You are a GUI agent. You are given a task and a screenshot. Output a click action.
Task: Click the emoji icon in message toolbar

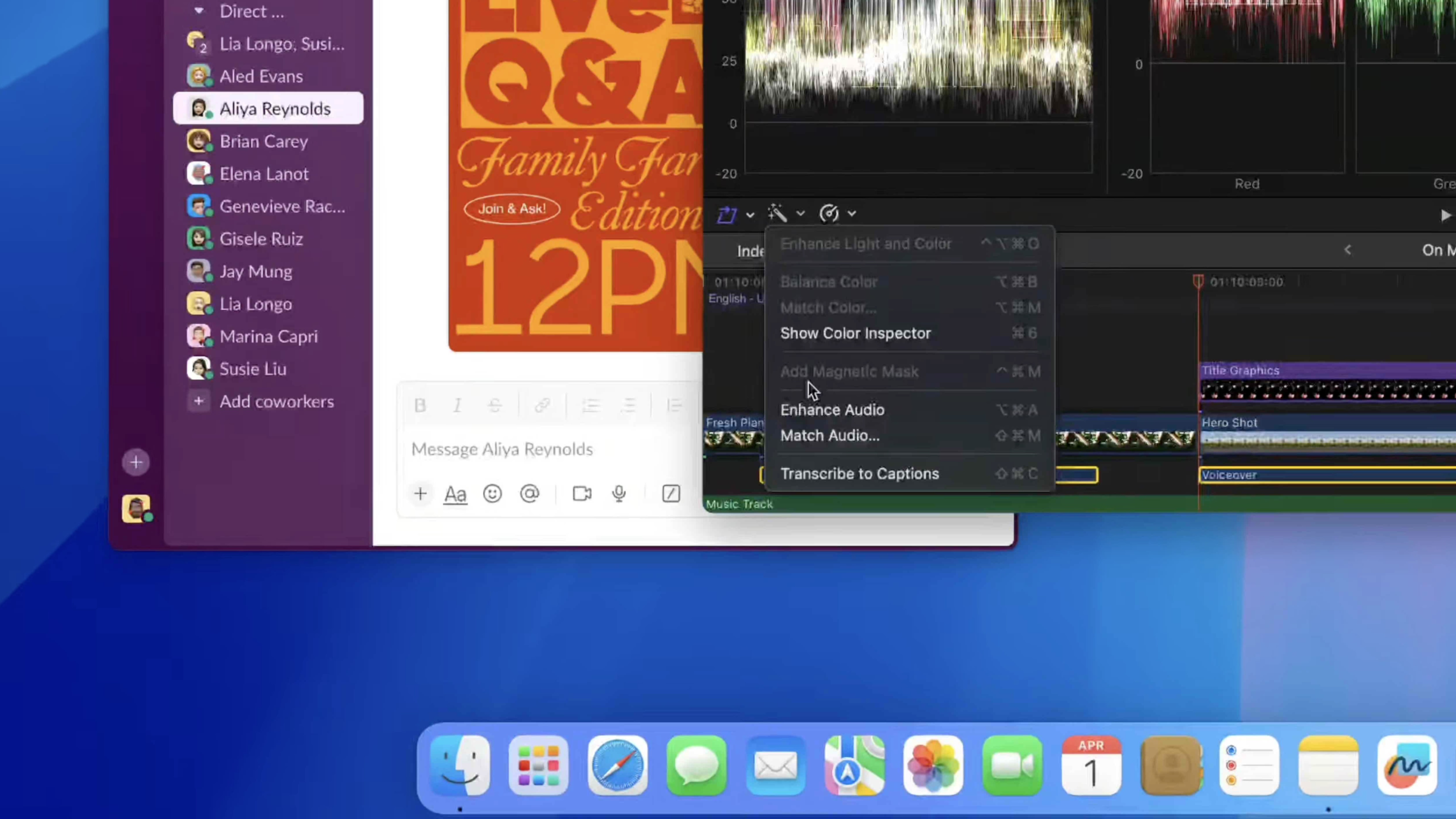[492, 493]
